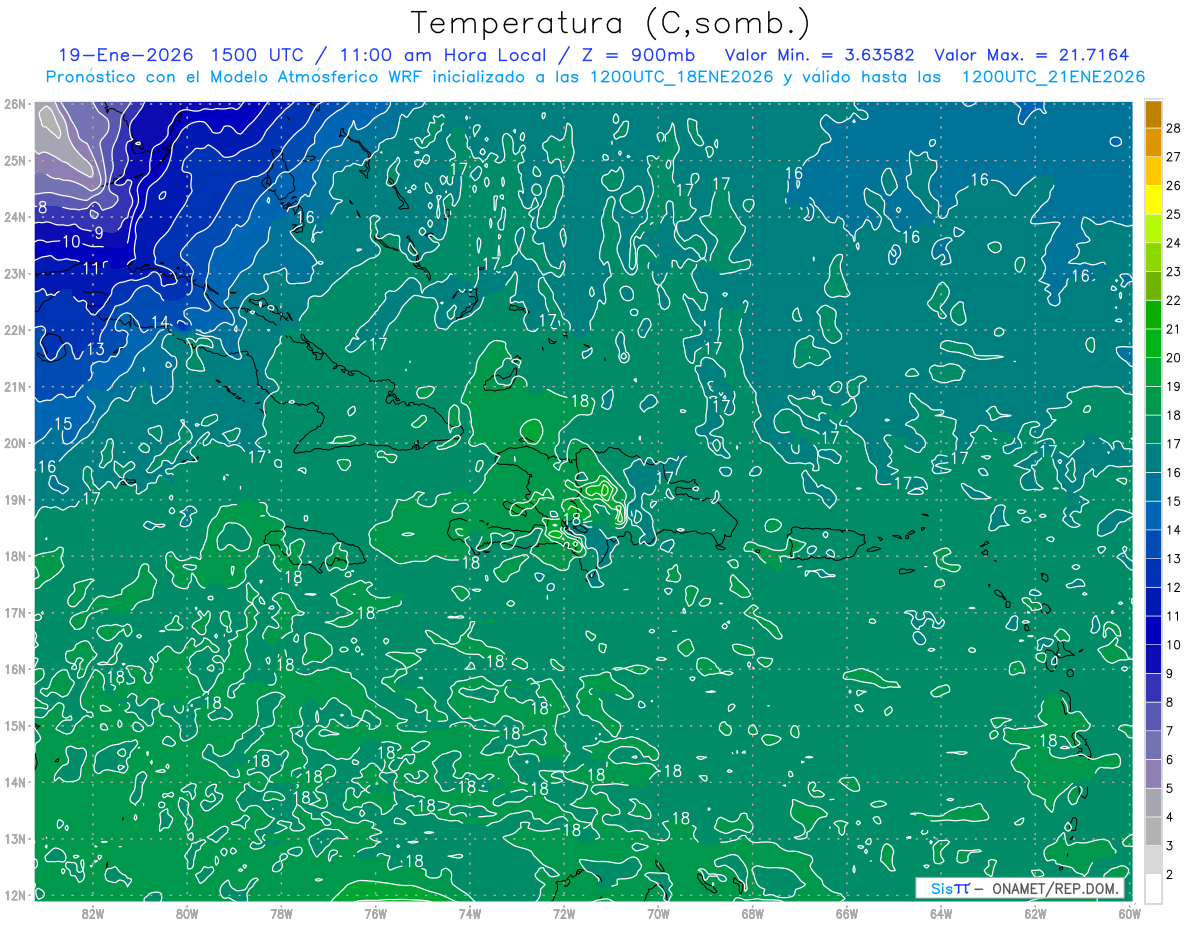Click the "74W" longitude axis label
Viewport: 1200px width, 927px height.
tap(469, 912)
